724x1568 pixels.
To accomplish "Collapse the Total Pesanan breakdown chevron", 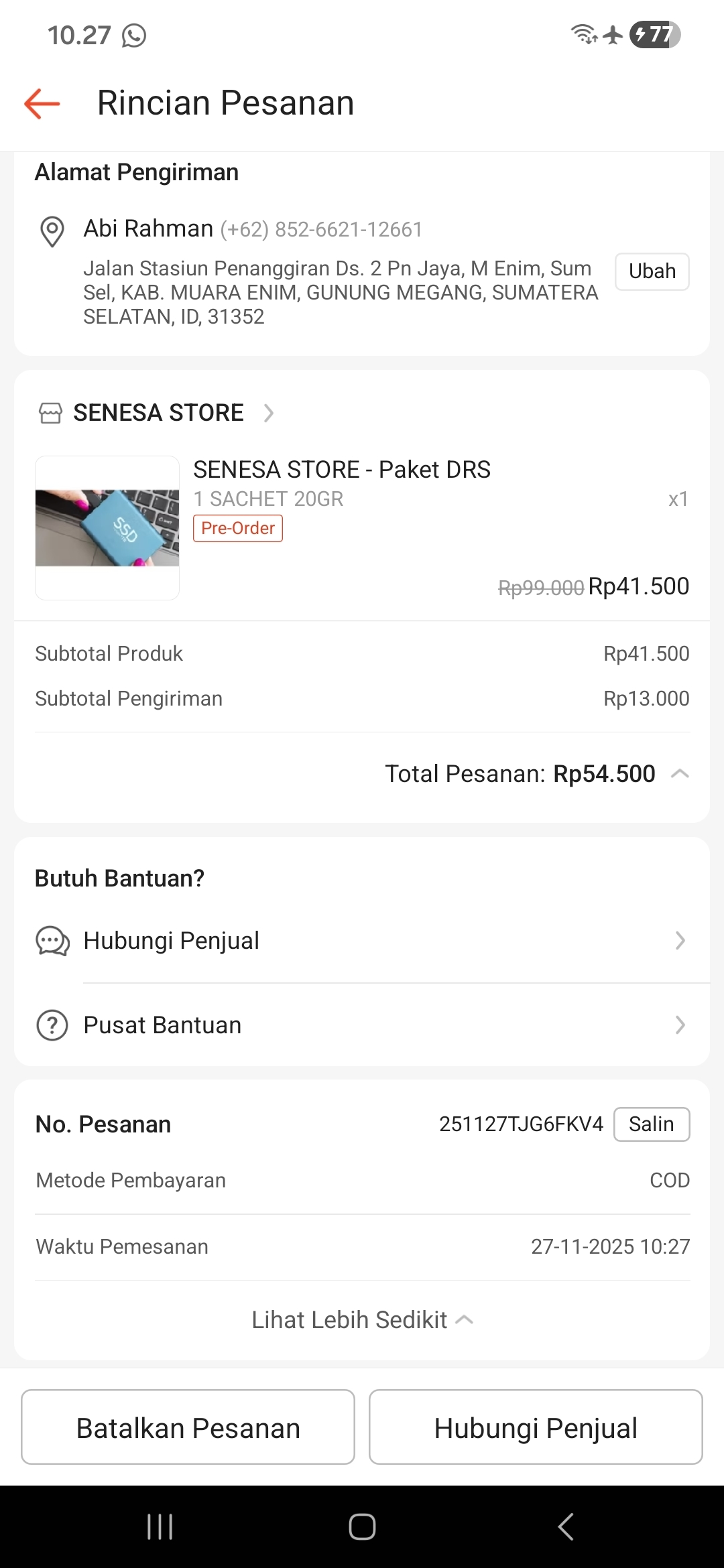I will pos(680,774).
